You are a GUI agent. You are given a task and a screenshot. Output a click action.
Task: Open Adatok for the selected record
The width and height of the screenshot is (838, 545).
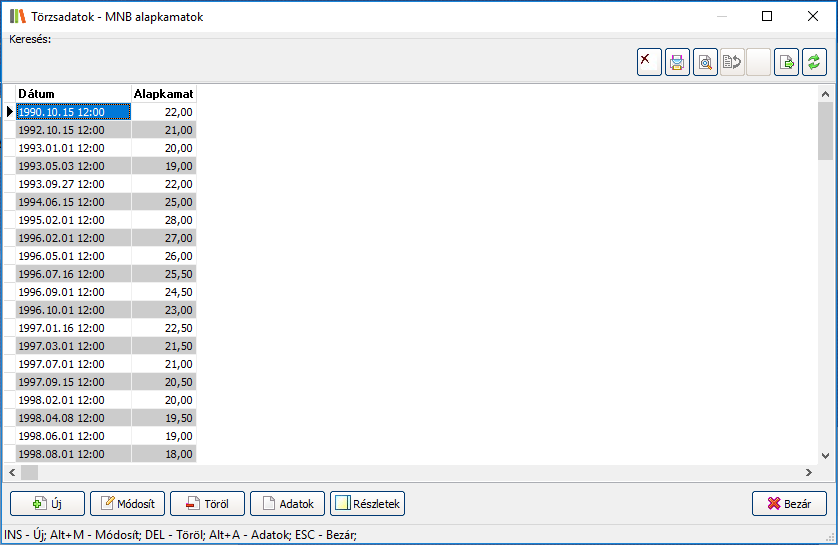[x=288, y=504]
